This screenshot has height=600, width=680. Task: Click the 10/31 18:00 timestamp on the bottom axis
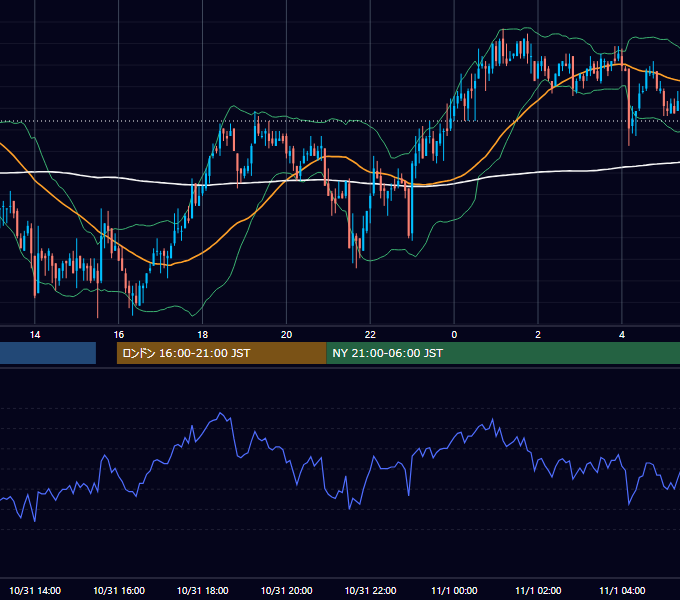(203, 590)
